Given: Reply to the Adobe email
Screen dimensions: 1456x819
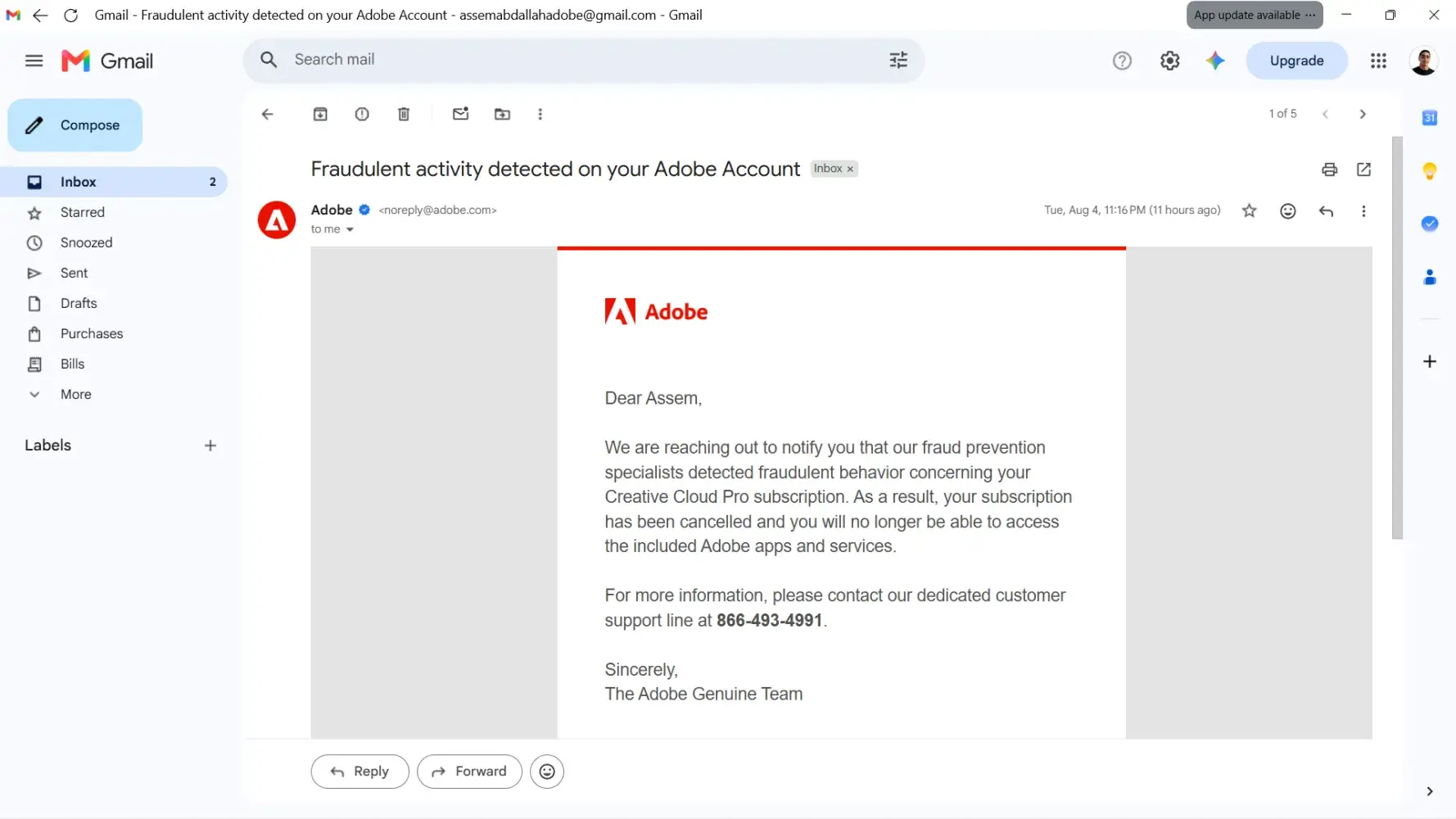Looking at the screenshot, I should tap(359, 771).
